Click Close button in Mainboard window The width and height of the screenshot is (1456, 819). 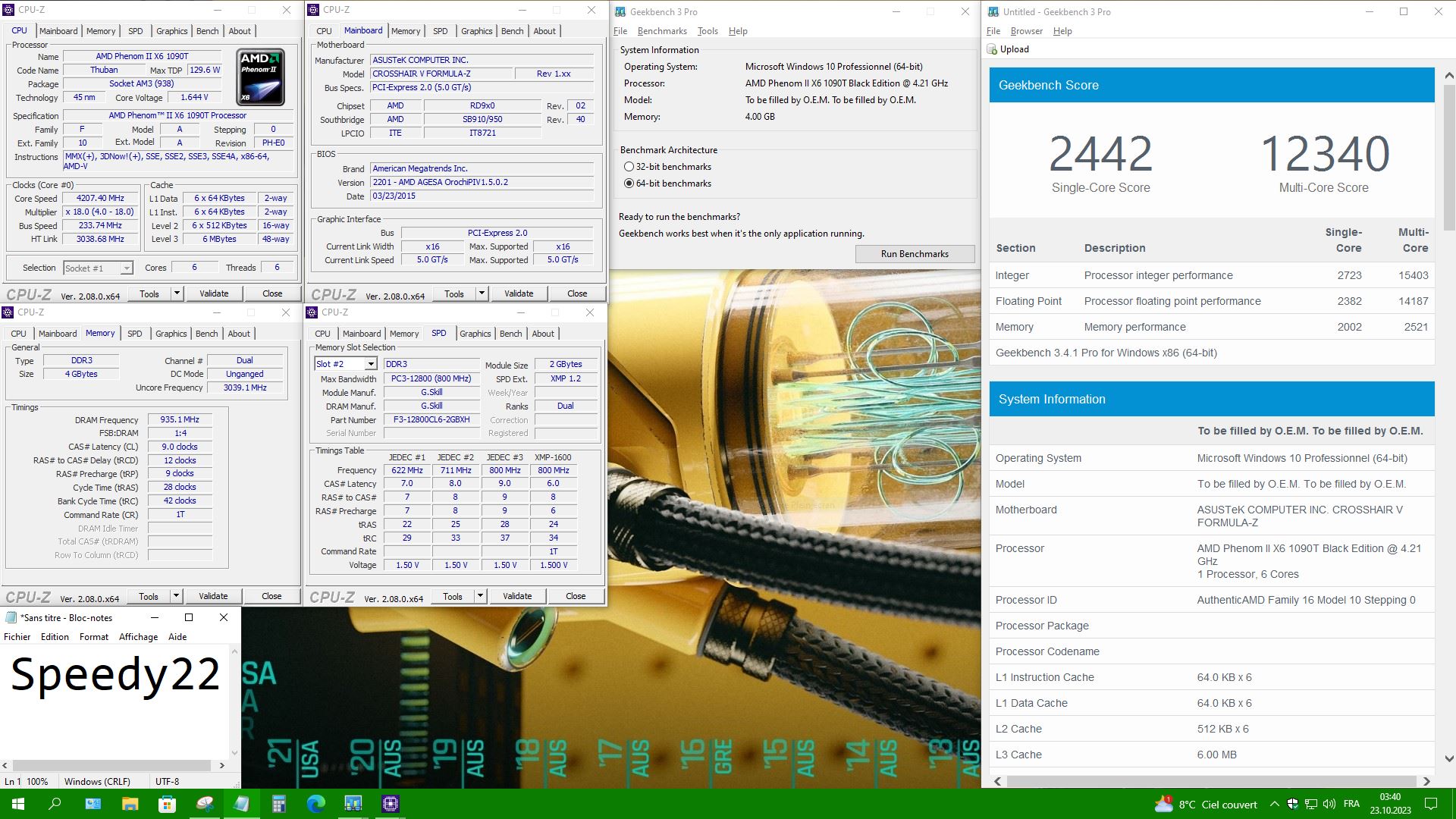pos(577,293)
